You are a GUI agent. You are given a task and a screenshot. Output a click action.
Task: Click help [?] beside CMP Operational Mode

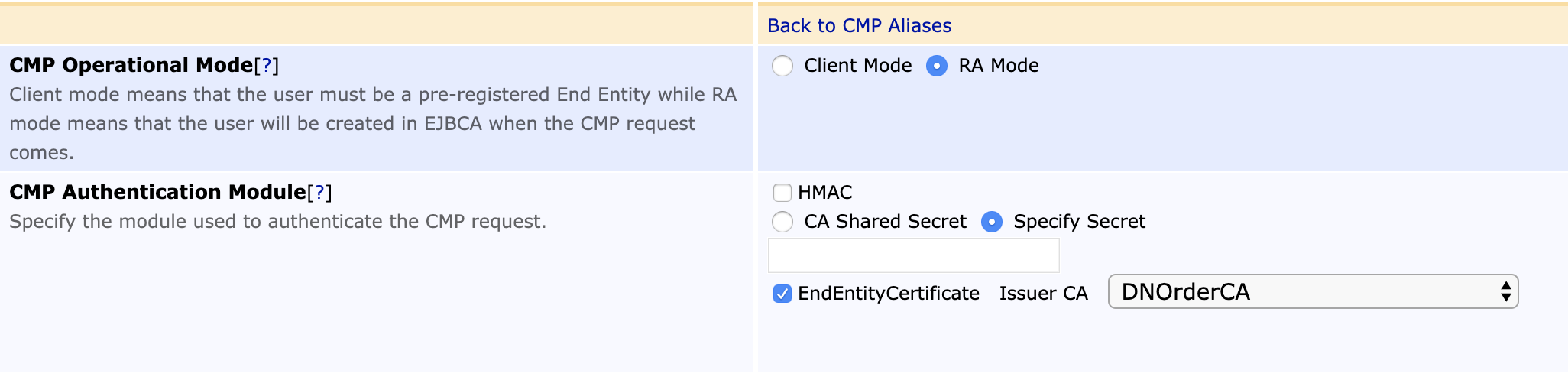click(x=266, y=66)
